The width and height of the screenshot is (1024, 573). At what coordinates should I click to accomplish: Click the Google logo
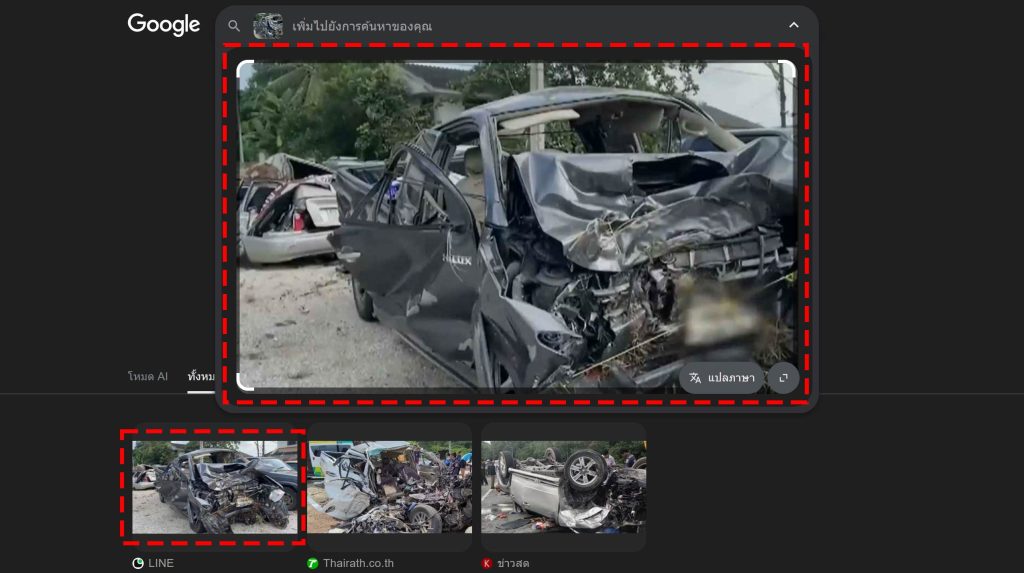(x=164, y=25)
